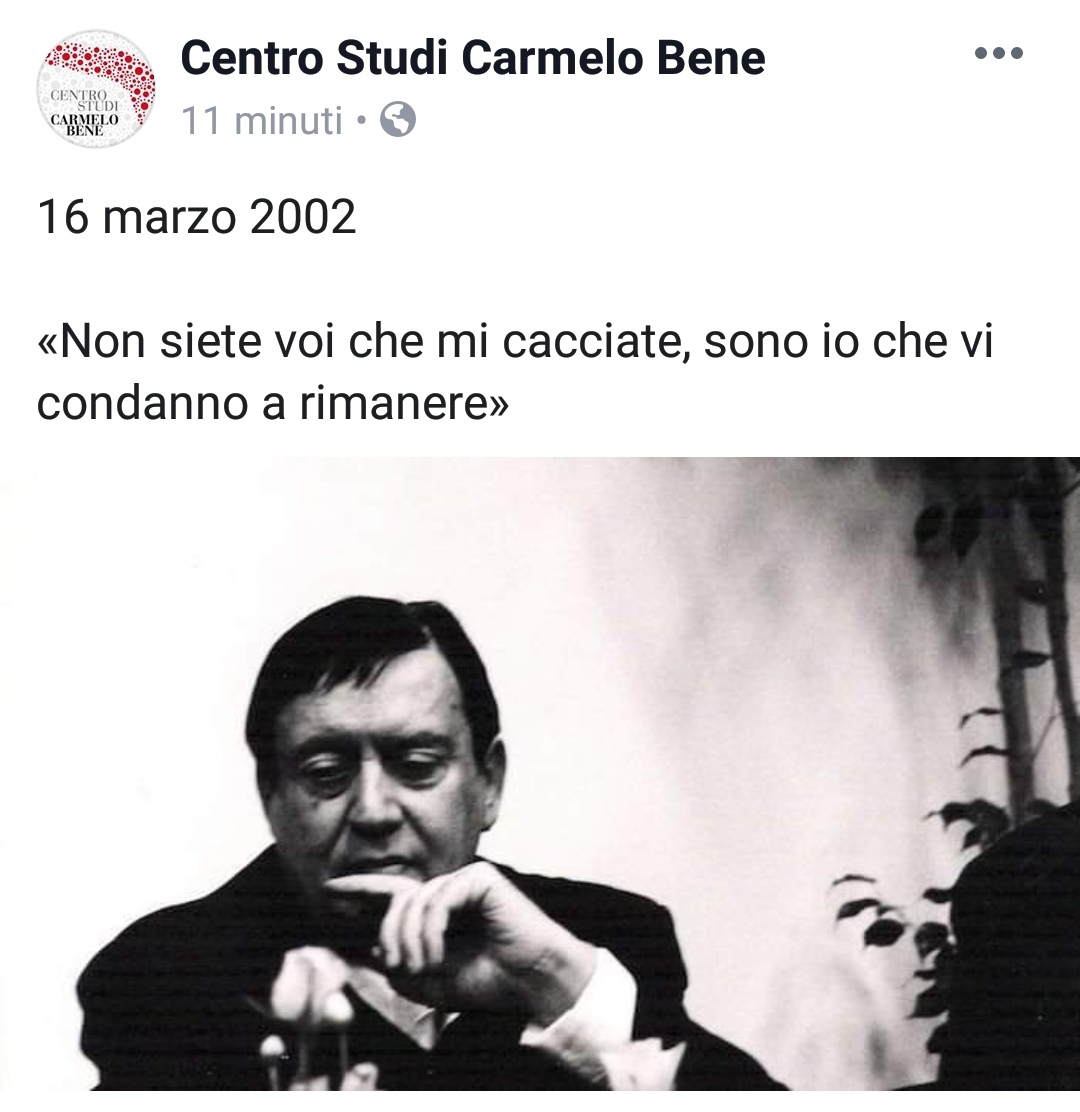Open the black-and-white photo of the man
The height and width of the screenshot is (1112, 1080).
(x=540, y=774)
